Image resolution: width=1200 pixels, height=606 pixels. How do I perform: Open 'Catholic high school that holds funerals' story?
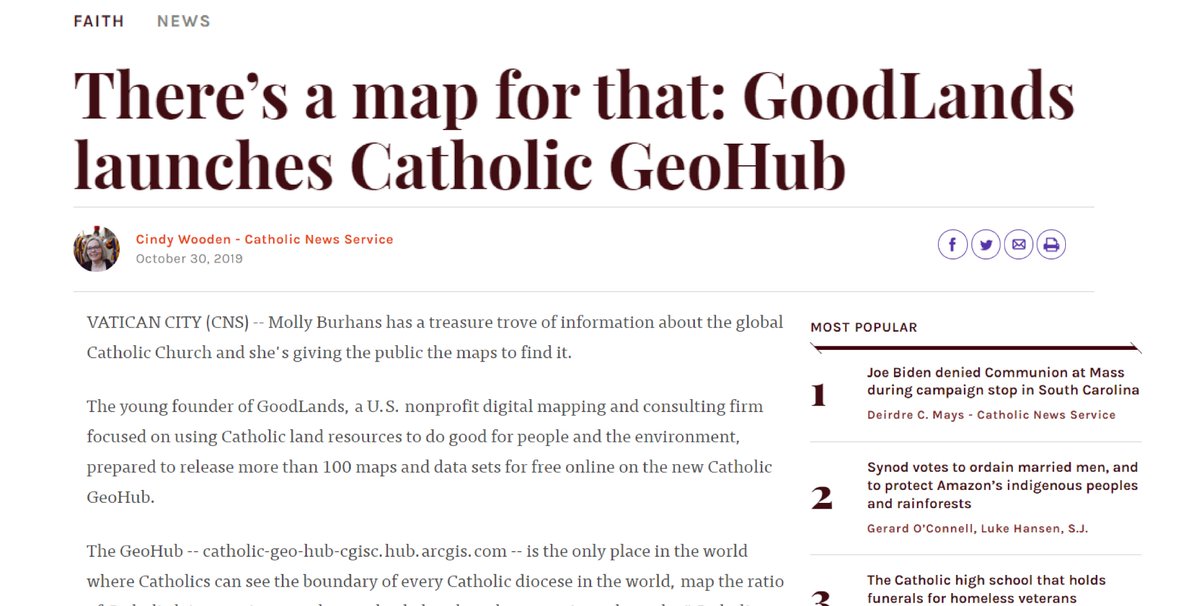986,589
